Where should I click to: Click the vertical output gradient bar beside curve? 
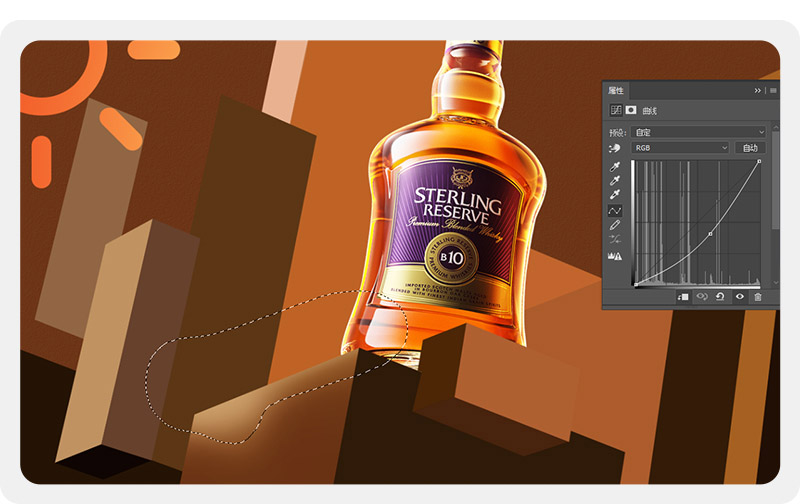point(633,222)
